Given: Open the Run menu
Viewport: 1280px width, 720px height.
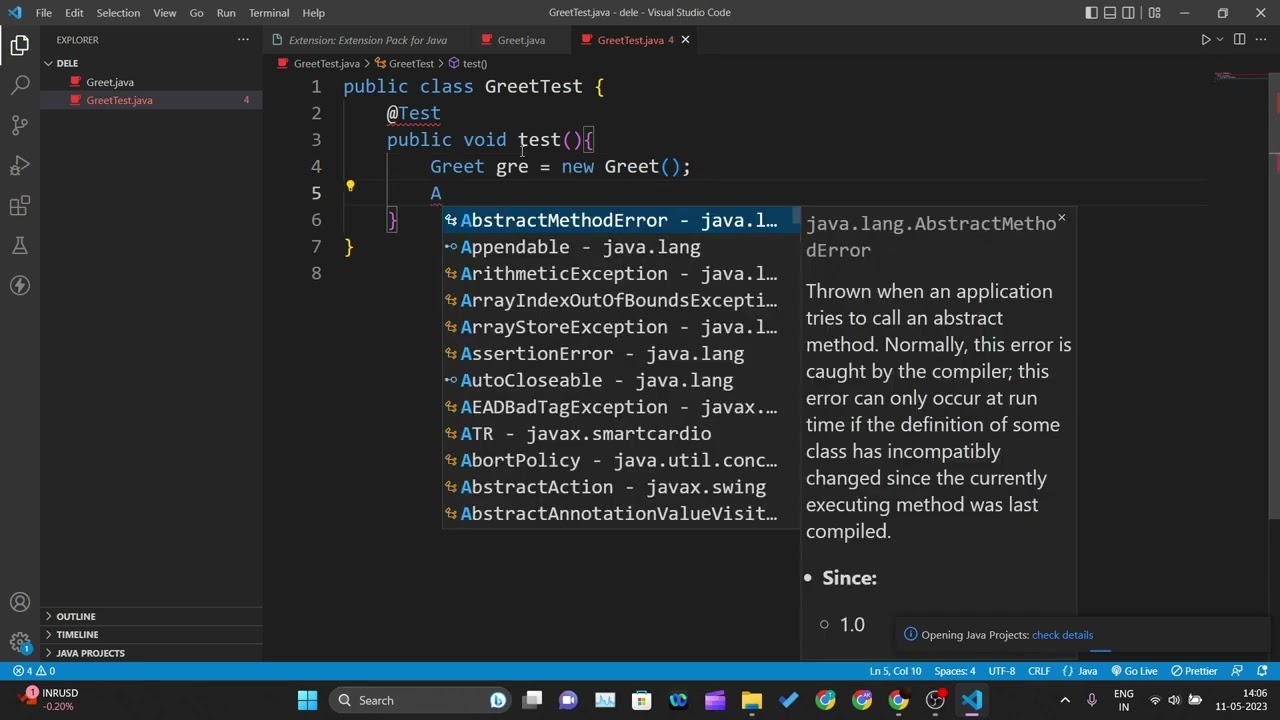Looking at the screenshot, I should tap(226, 13).
